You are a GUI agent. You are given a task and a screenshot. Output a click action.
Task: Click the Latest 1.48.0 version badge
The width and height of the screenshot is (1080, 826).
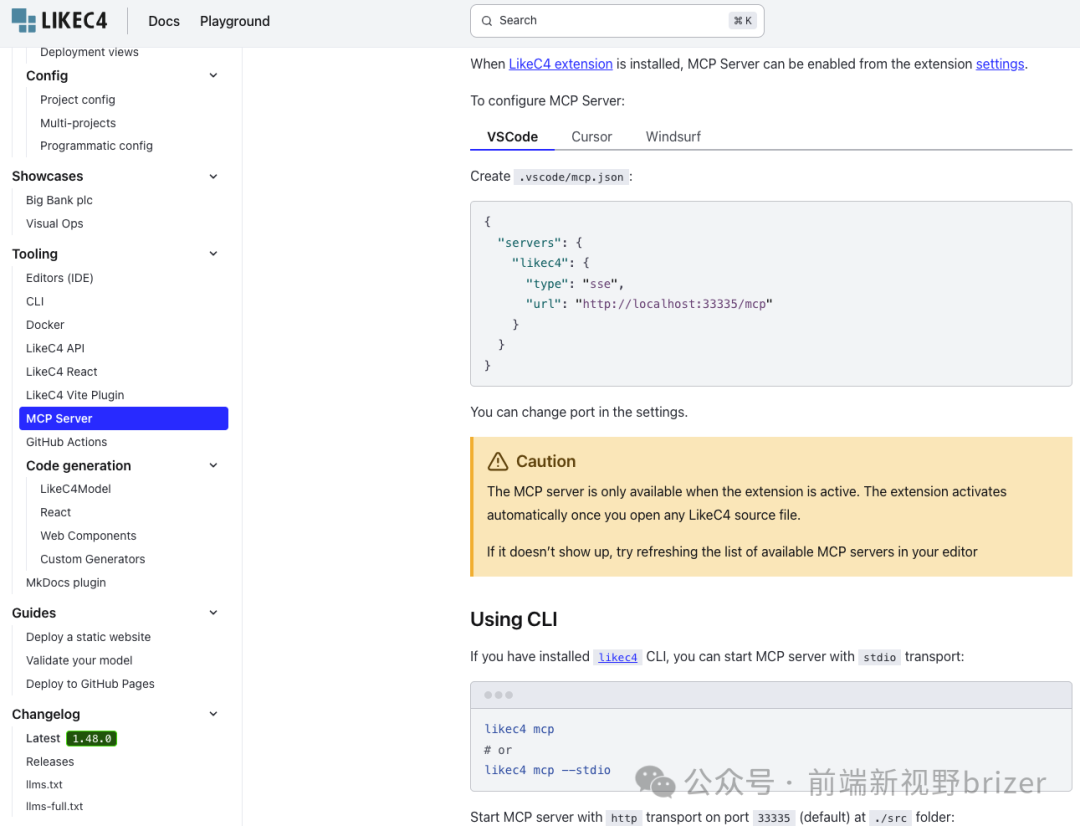[x=91, y=738]
